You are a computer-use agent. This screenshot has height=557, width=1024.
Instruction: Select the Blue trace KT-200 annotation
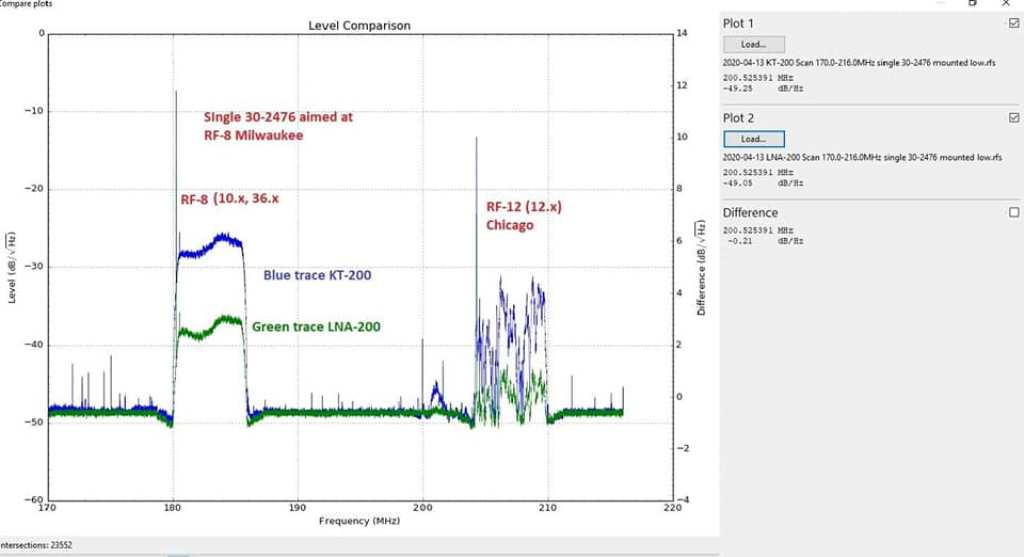coord(317,275)
